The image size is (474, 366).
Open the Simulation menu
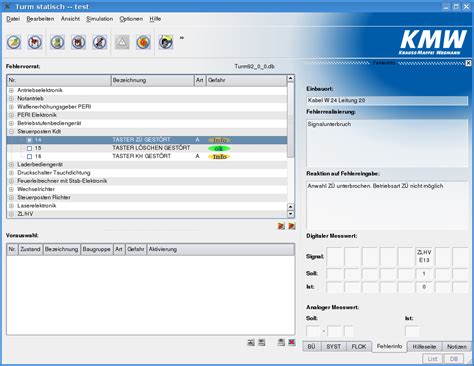coord(99,19)
